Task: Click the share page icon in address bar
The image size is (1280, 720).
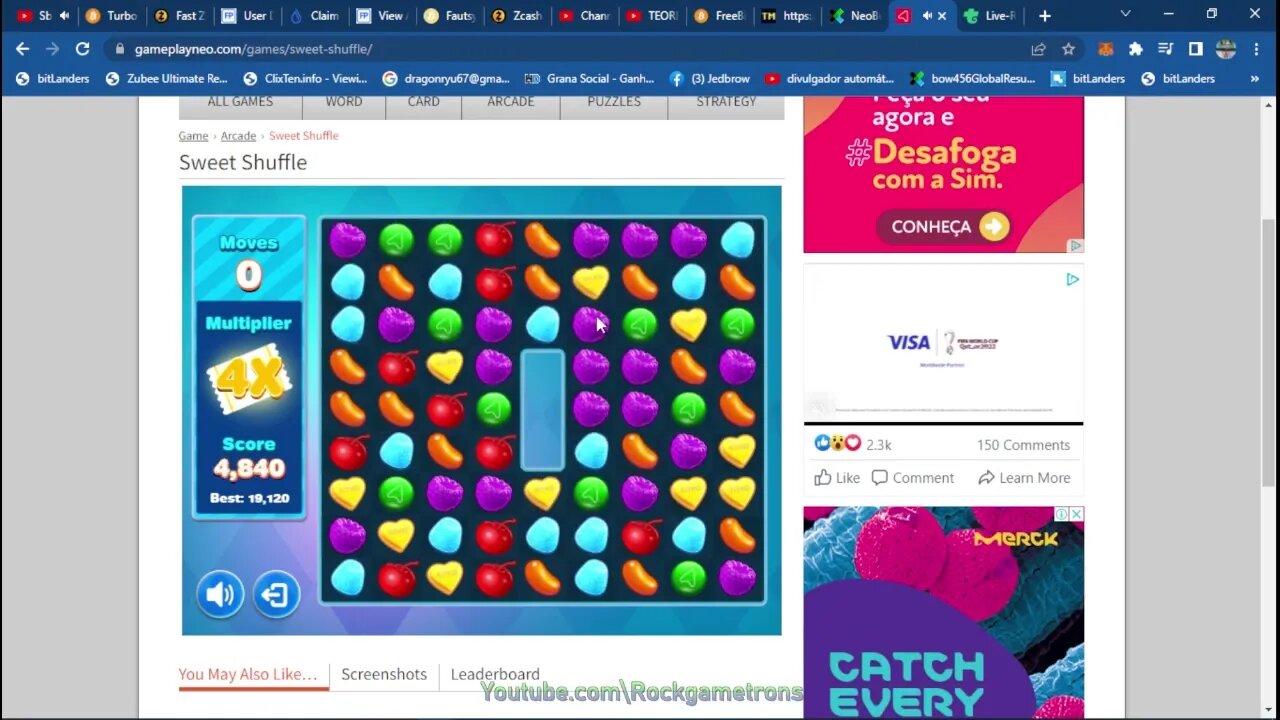Action: click(1038, 49)
